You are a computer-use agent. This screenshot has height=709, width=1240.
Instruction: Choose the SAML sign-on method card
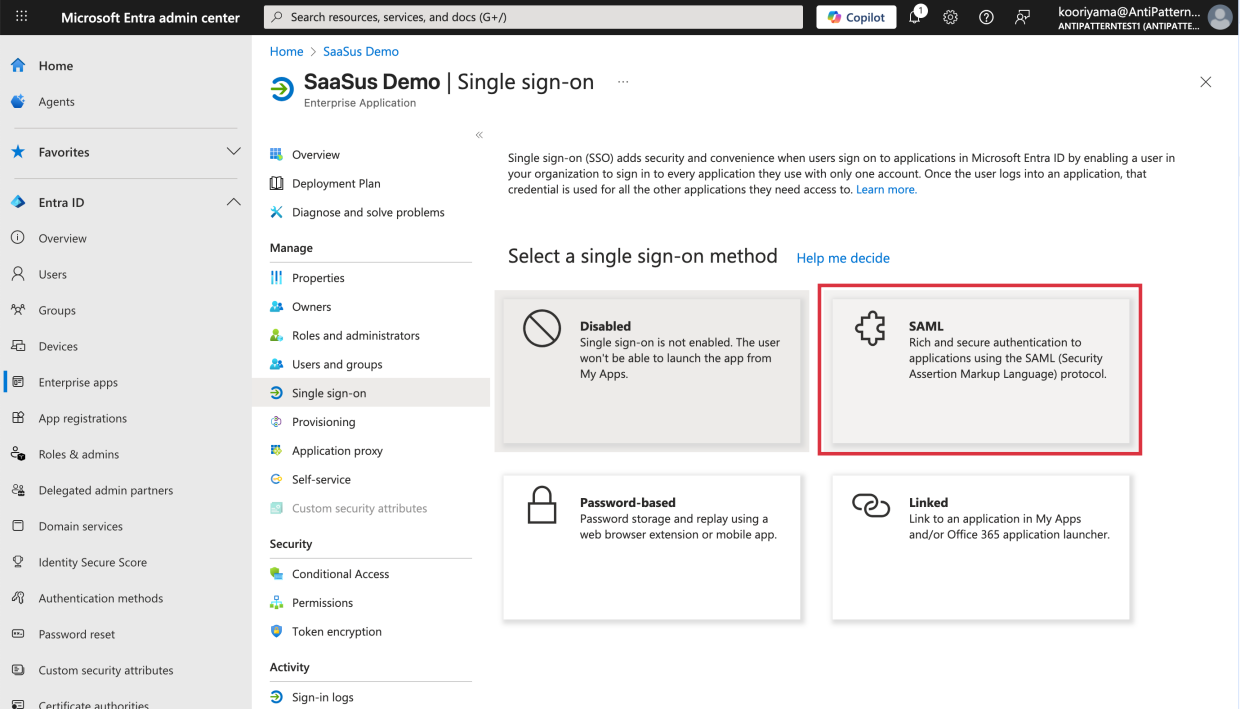[x=981, y=370]
